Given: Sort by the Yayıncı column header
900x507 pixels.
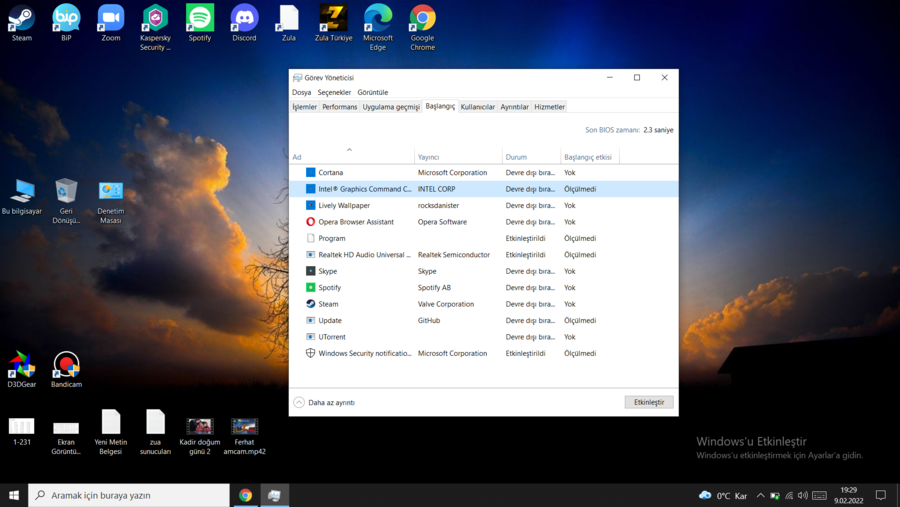Looking at the screenshot, I should 458,155.
